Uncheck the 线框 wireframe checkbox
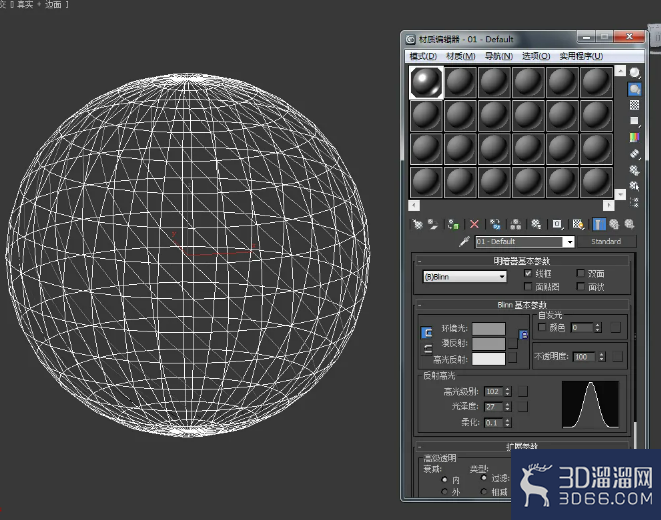661x520 pixels. (528, 273)
